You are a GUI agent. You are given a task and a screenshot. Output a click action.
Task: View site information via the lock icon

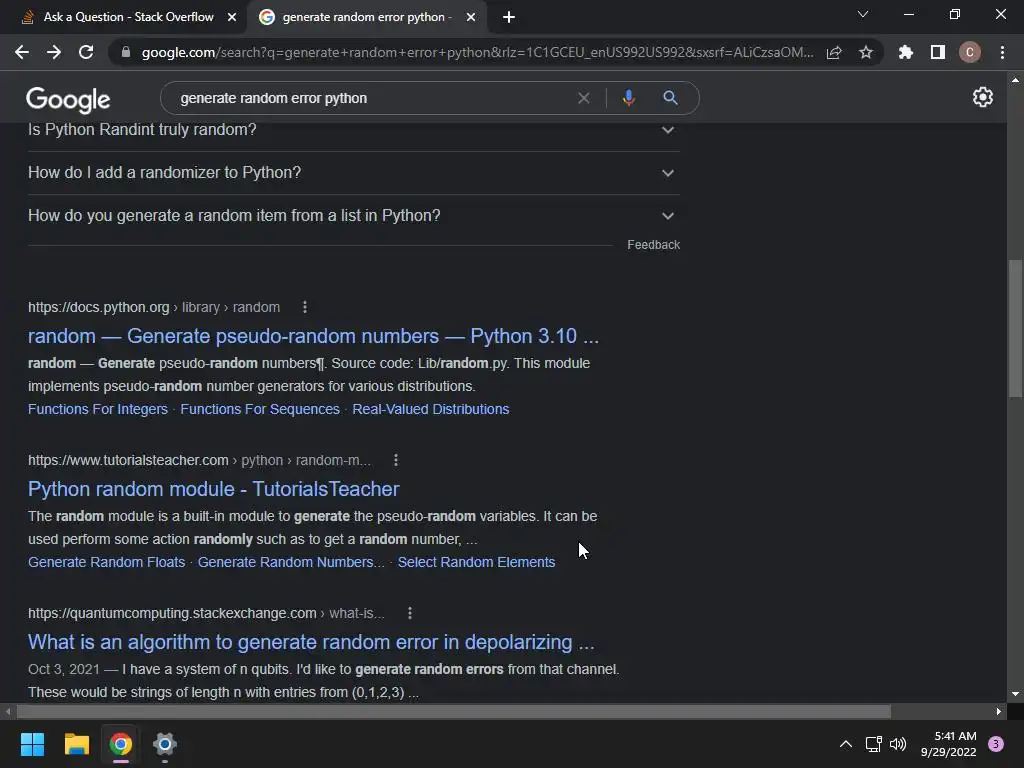(126, 52)
